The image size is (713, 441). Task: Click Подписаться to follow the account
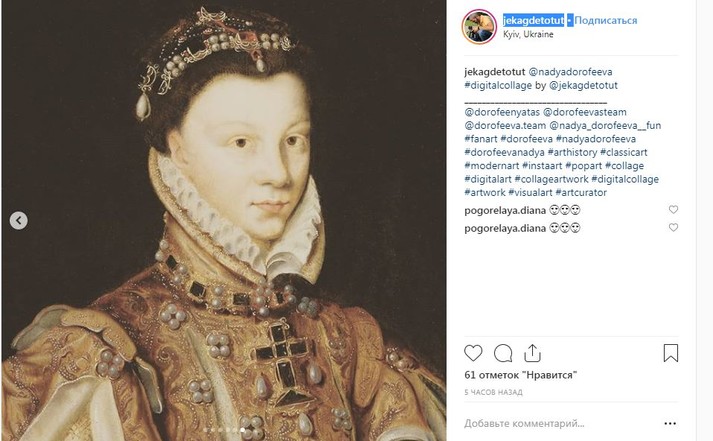(606, 20)
